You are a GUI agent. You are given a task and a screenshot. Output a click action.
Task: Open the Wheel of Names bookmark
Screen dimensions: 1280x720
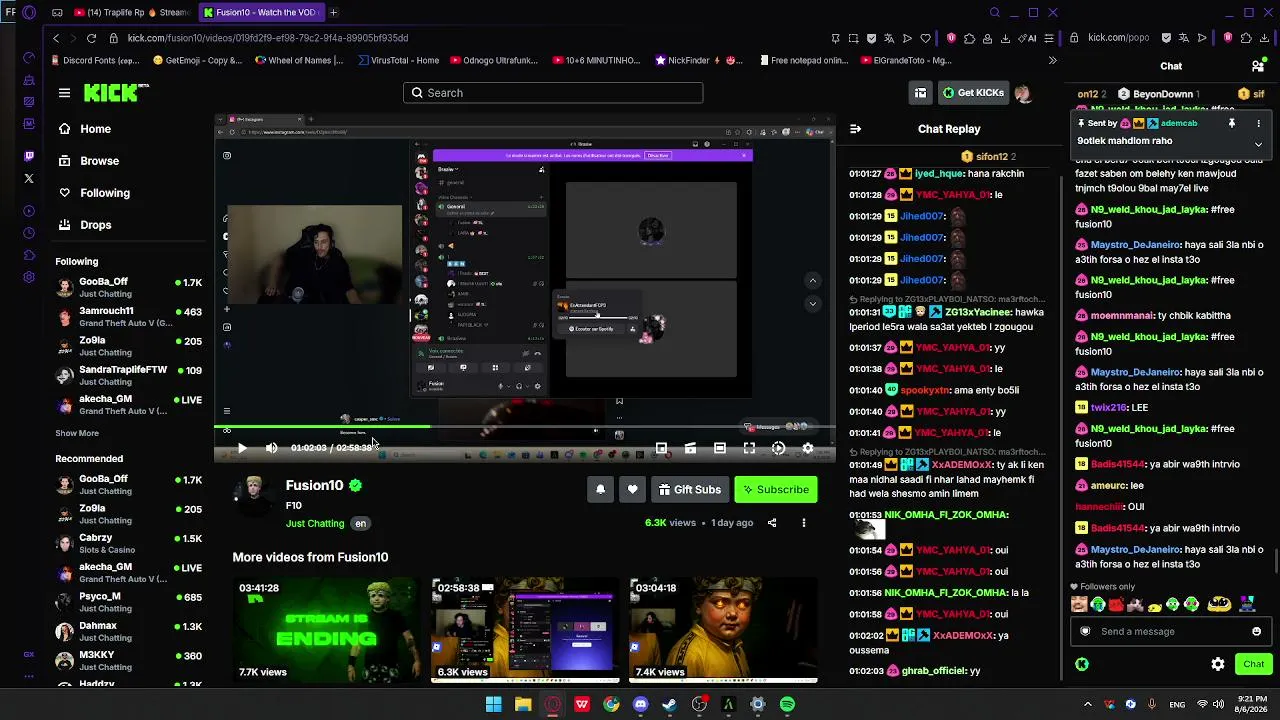(299, 60)
